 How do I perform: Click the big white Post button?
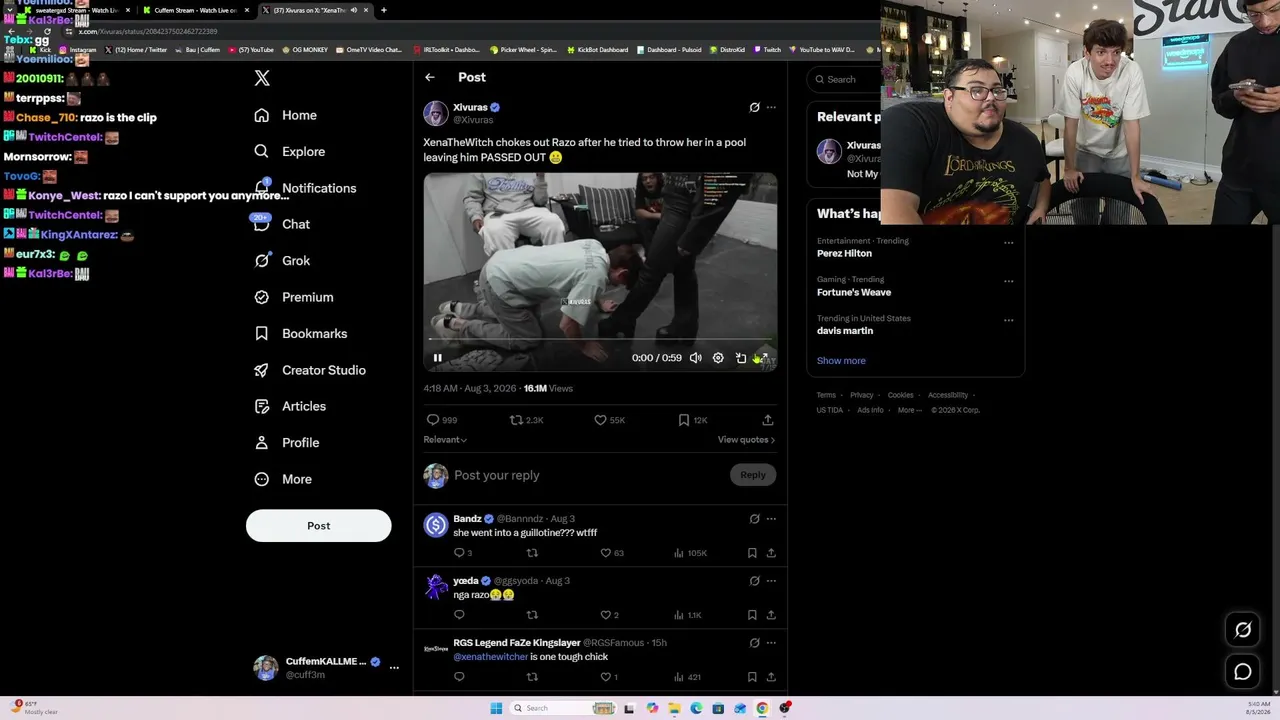coord(319,526)
